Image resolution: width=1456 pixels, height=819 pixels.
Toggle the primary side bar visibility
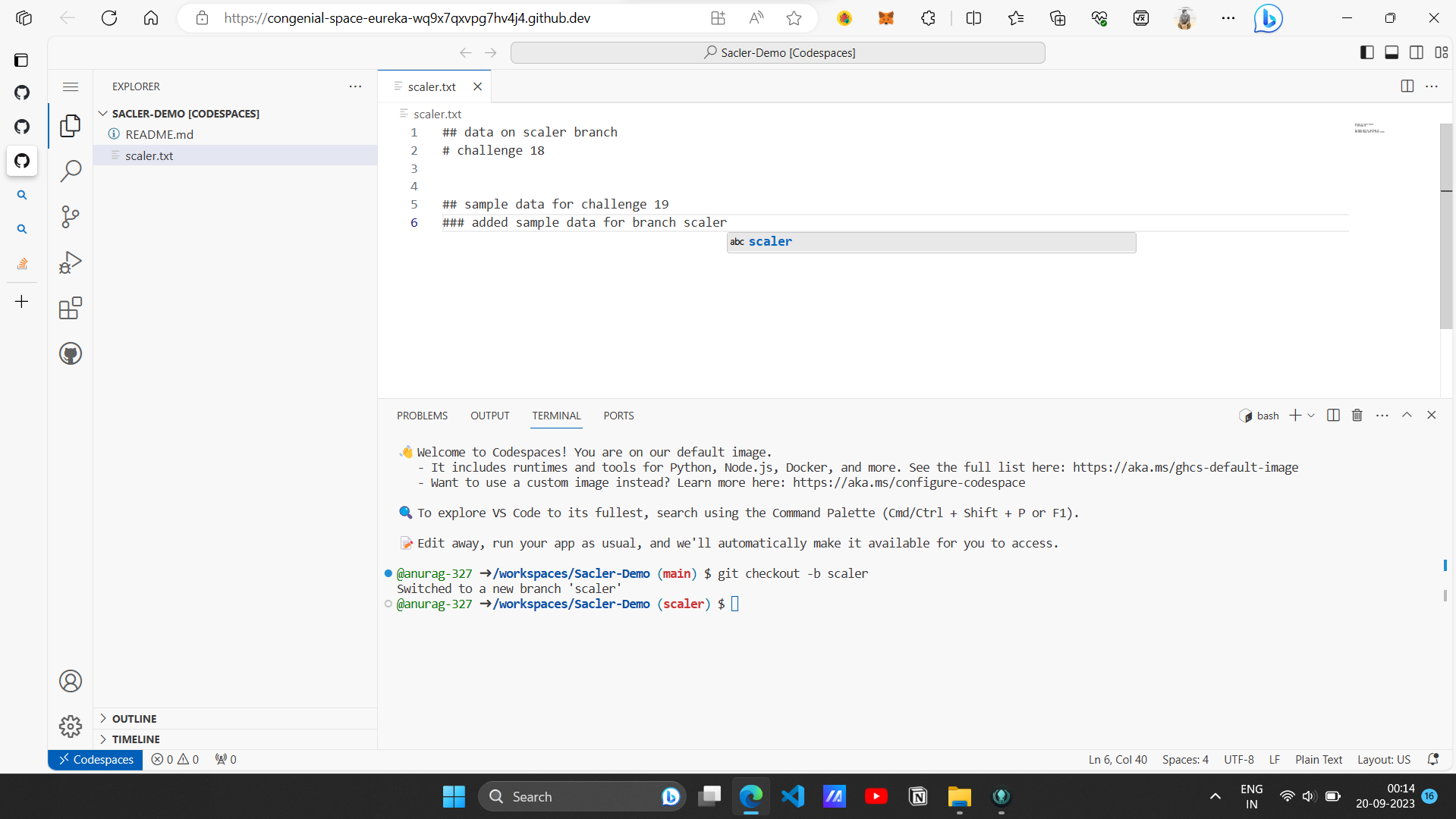tap(1366, 52)
